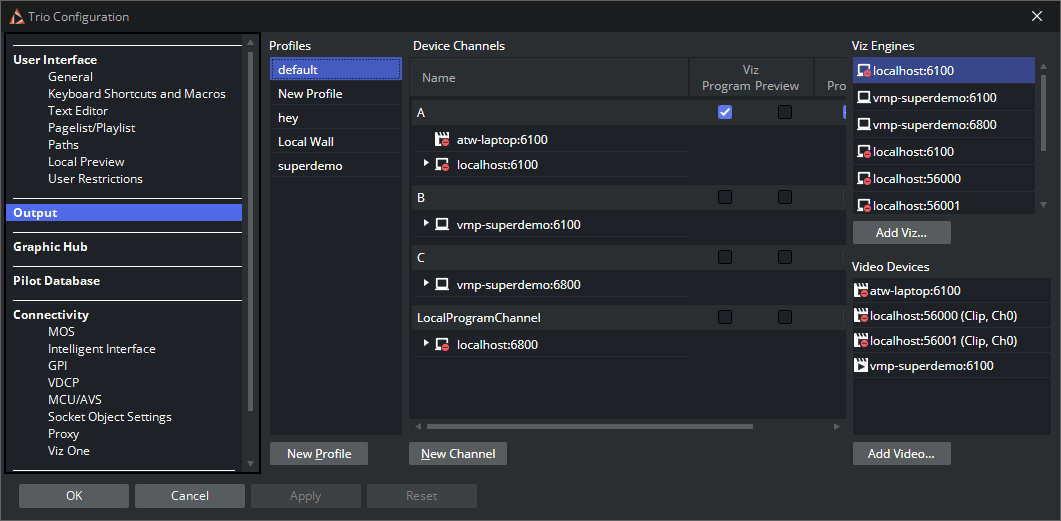Click the vmp-superdemo:6800 engine icon in Viz Engines
1061x521 pixels.
(863, 125)
